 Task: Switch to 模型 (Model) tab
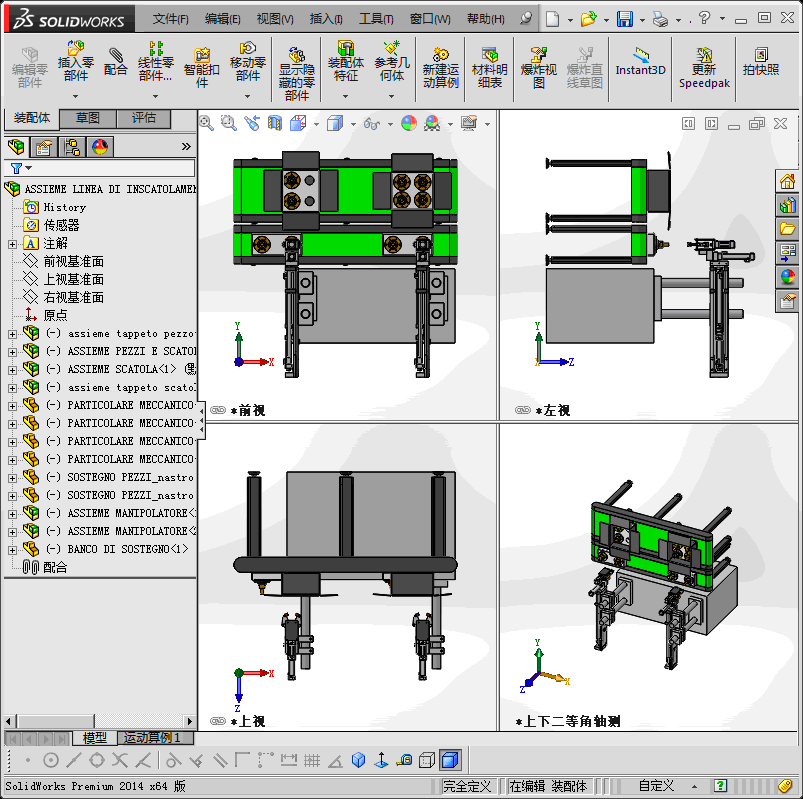[x=95, y=738]
